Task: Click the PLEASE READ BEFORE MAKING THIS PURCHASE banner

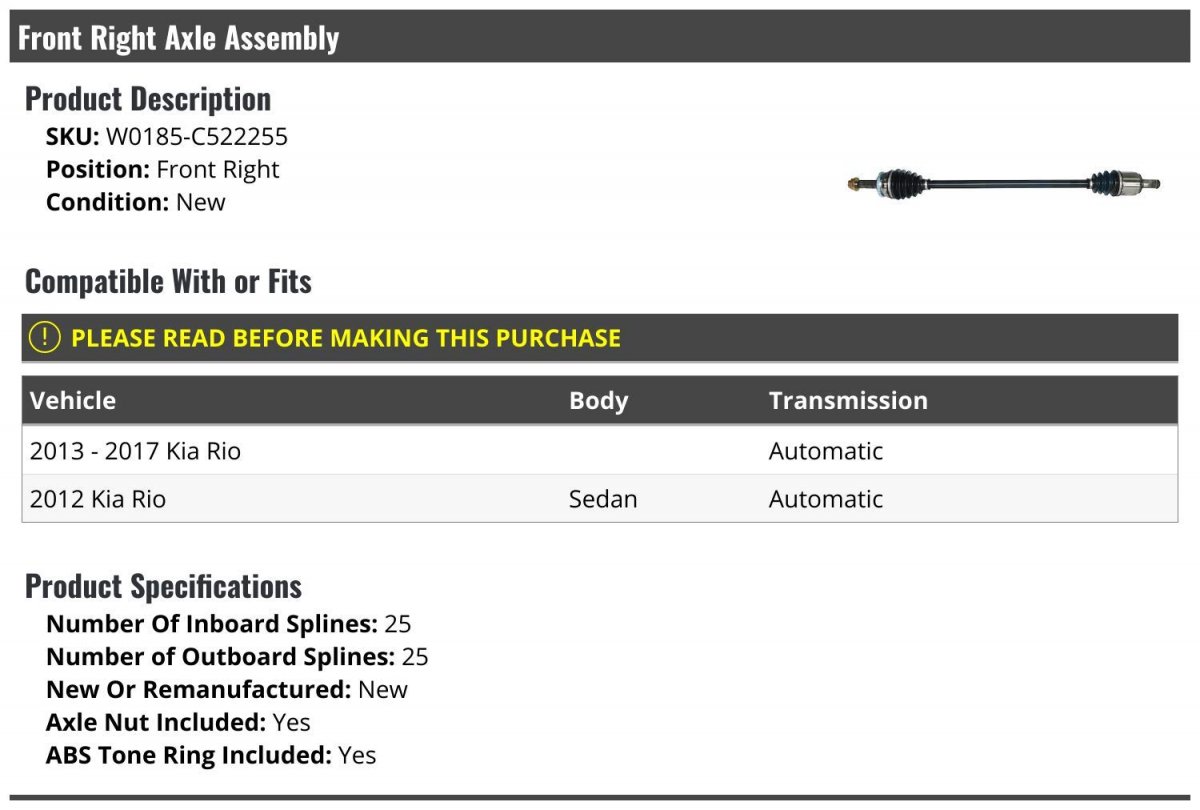Action: point(346,338)
